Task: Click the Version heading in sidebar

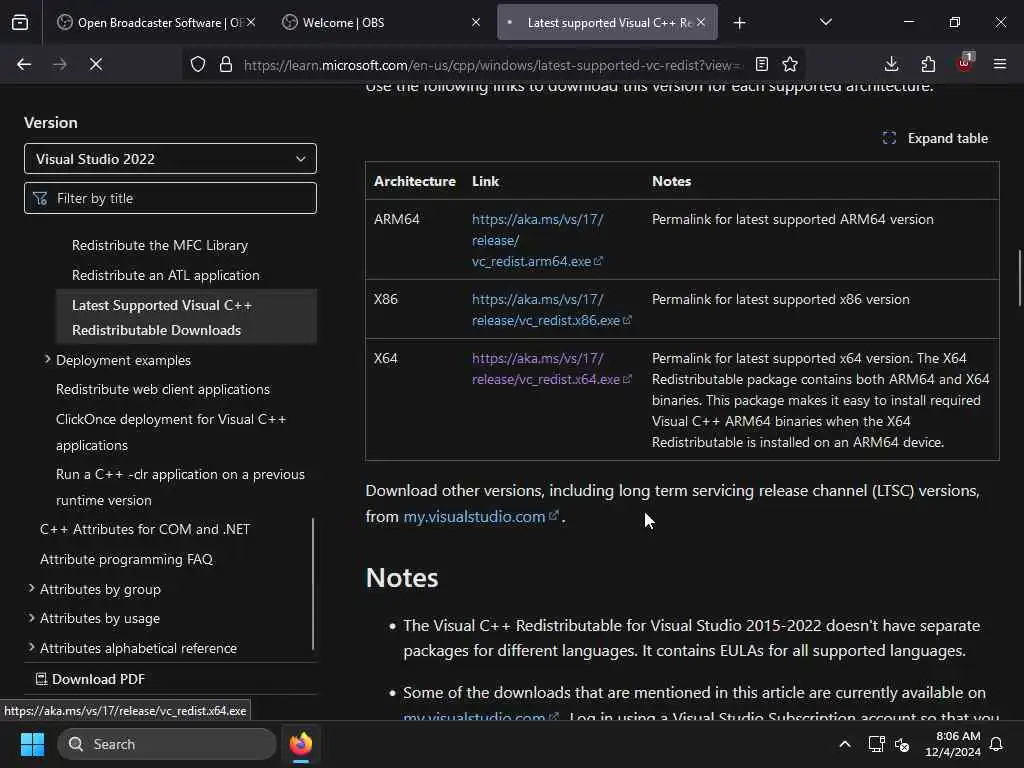Action: (50, 123)
